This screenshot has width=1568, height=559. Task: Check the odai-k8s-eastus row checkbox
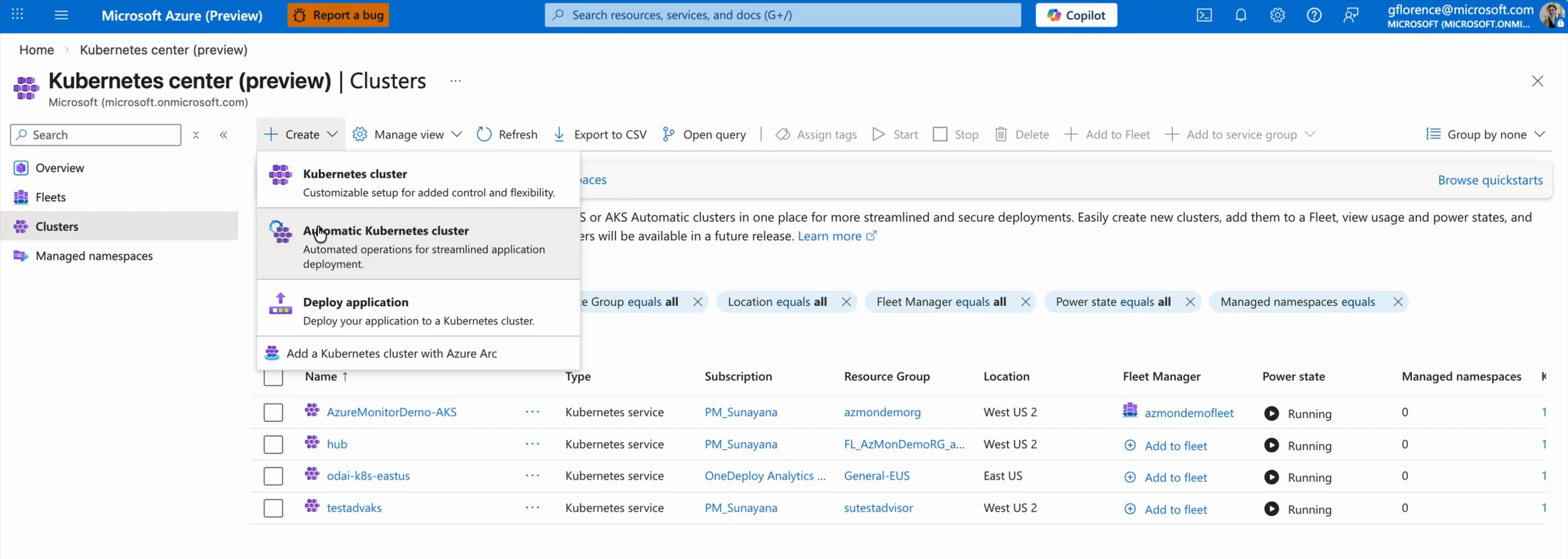point(273,476)
